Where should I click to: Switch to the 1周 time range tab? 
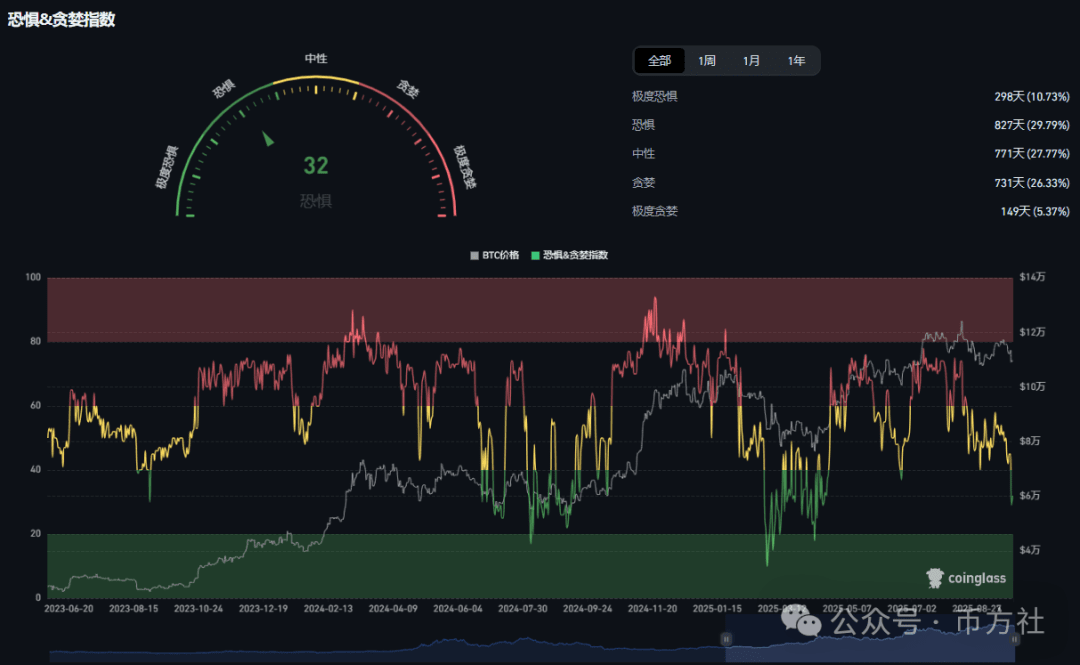tap(707, 61)
